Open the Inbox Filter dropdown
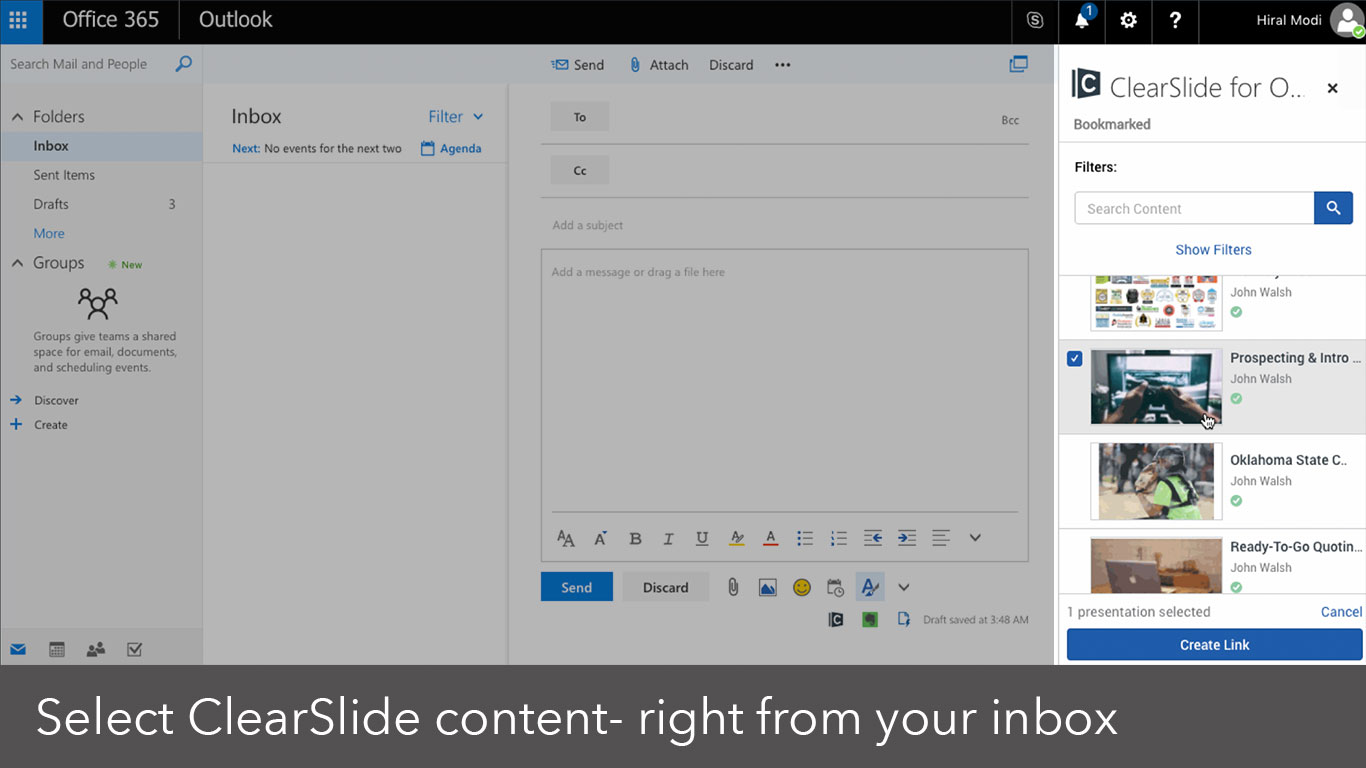This screenshot has height=768, width=1366. 456,117
